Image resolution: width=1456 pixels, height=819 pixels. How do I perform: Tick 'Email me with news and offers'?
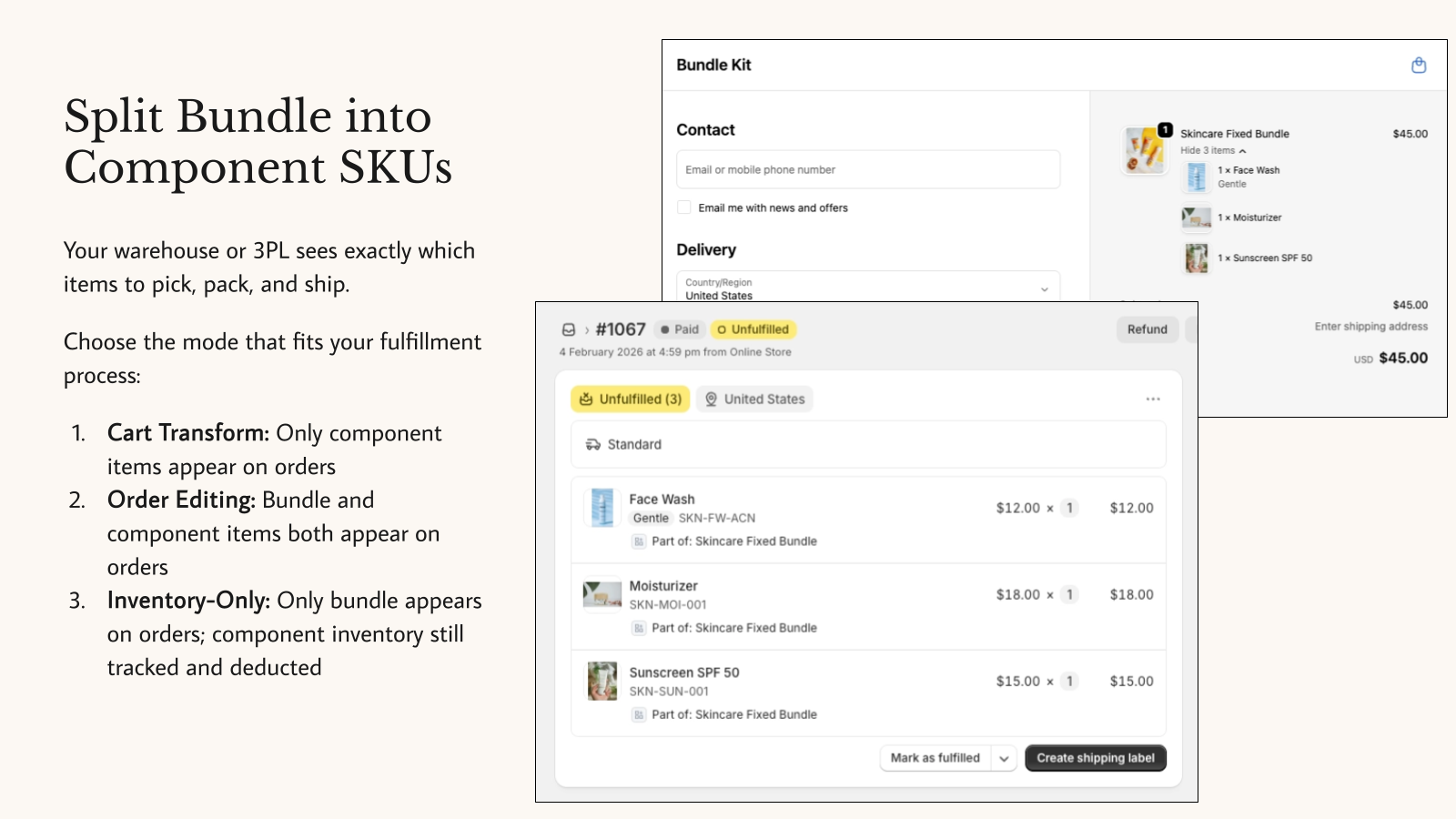[684, 207]
